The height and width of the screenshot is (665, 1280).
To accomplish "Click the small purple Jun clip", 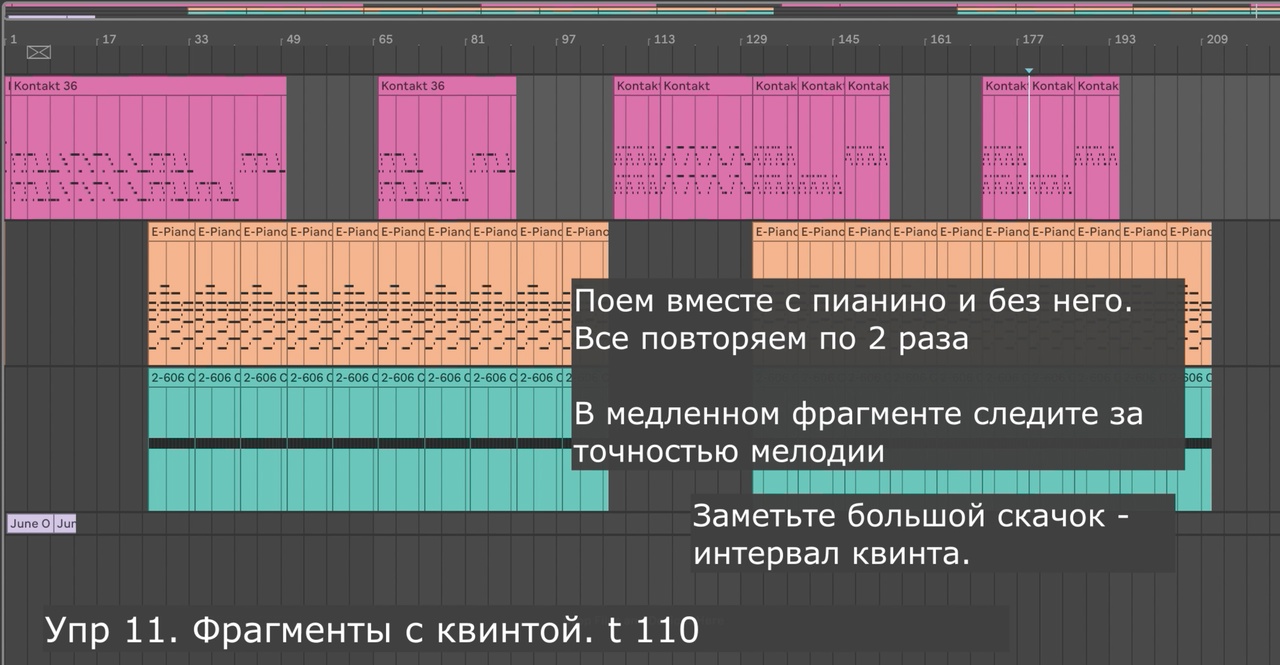I will pos(65,523).
